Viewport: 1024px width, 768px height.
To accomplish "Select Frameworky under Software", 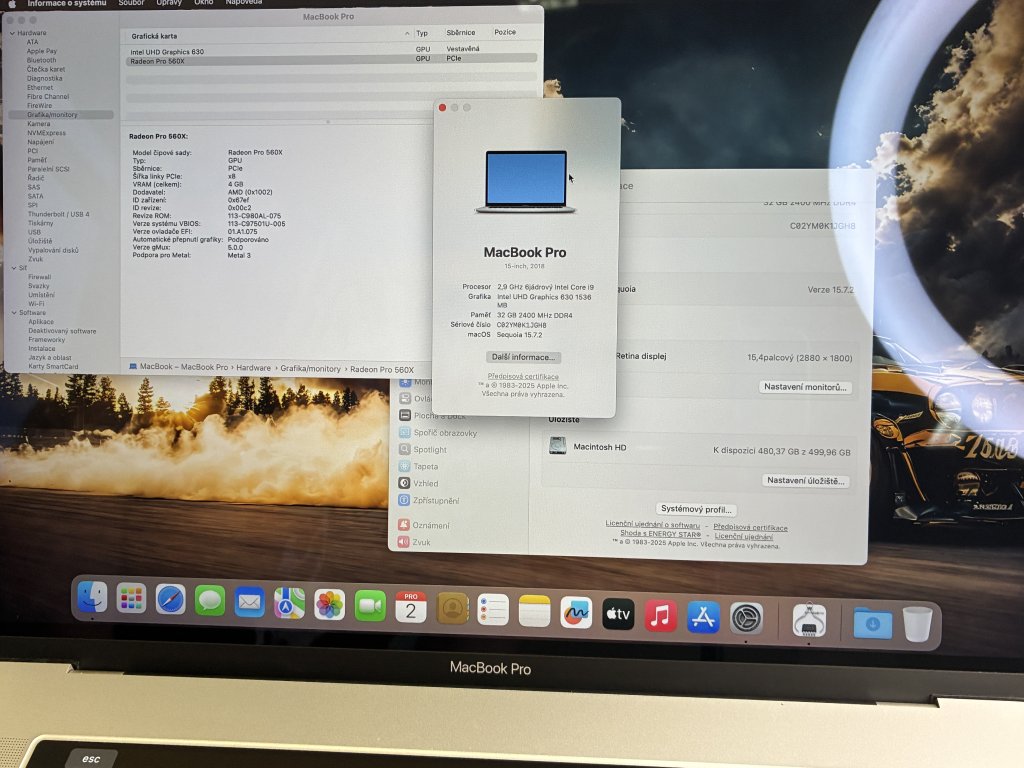I will (46, 340).
